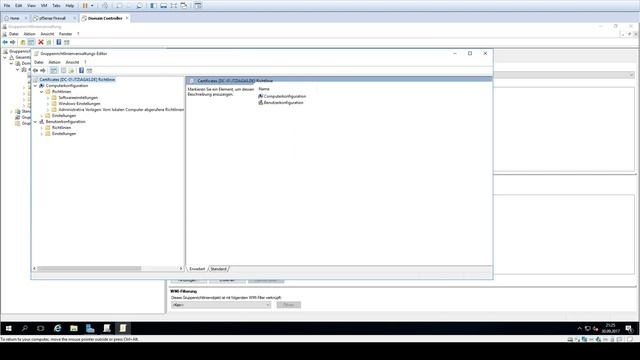640x360 pixels.
Task: Open Fenster menu in Gruppenrichtlinienverwaltung window
Action: tap(65, 34)
